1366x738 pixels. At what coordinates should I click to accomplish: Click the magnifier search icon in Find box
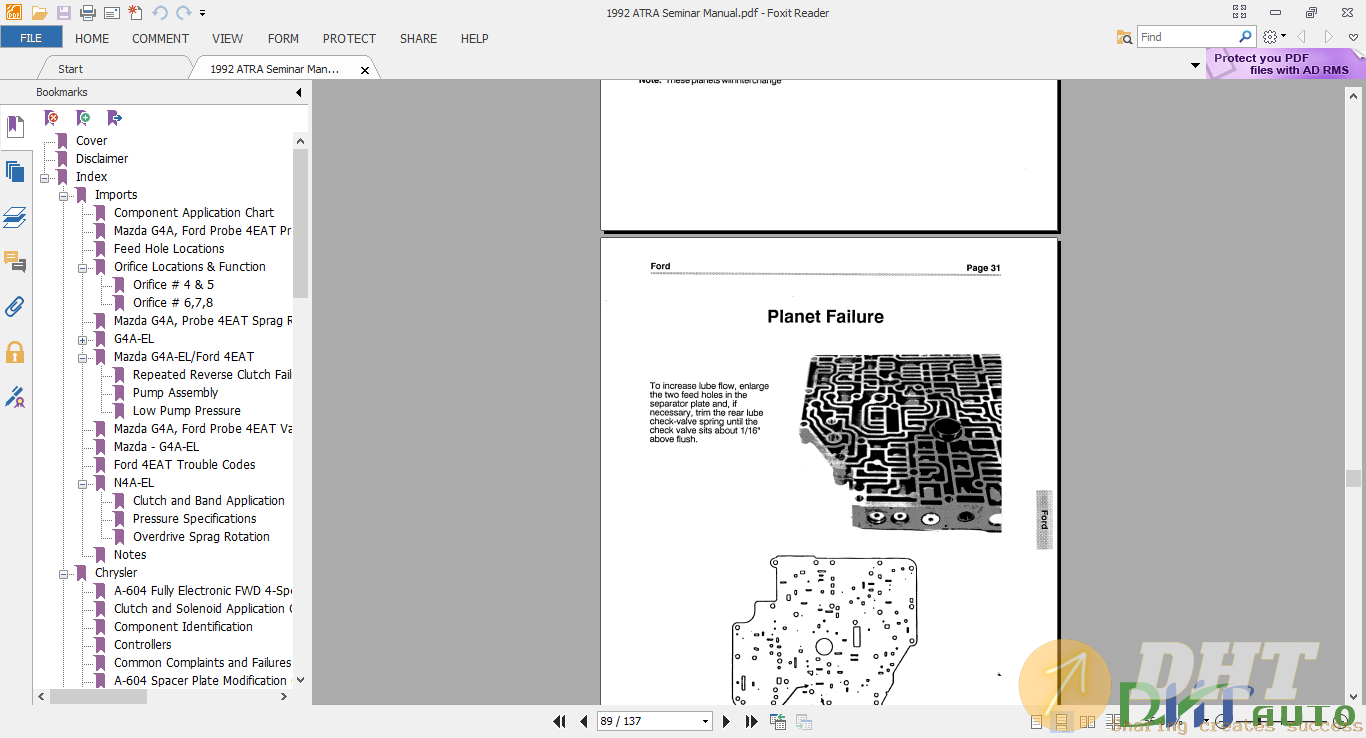[x=1245, y=36]
